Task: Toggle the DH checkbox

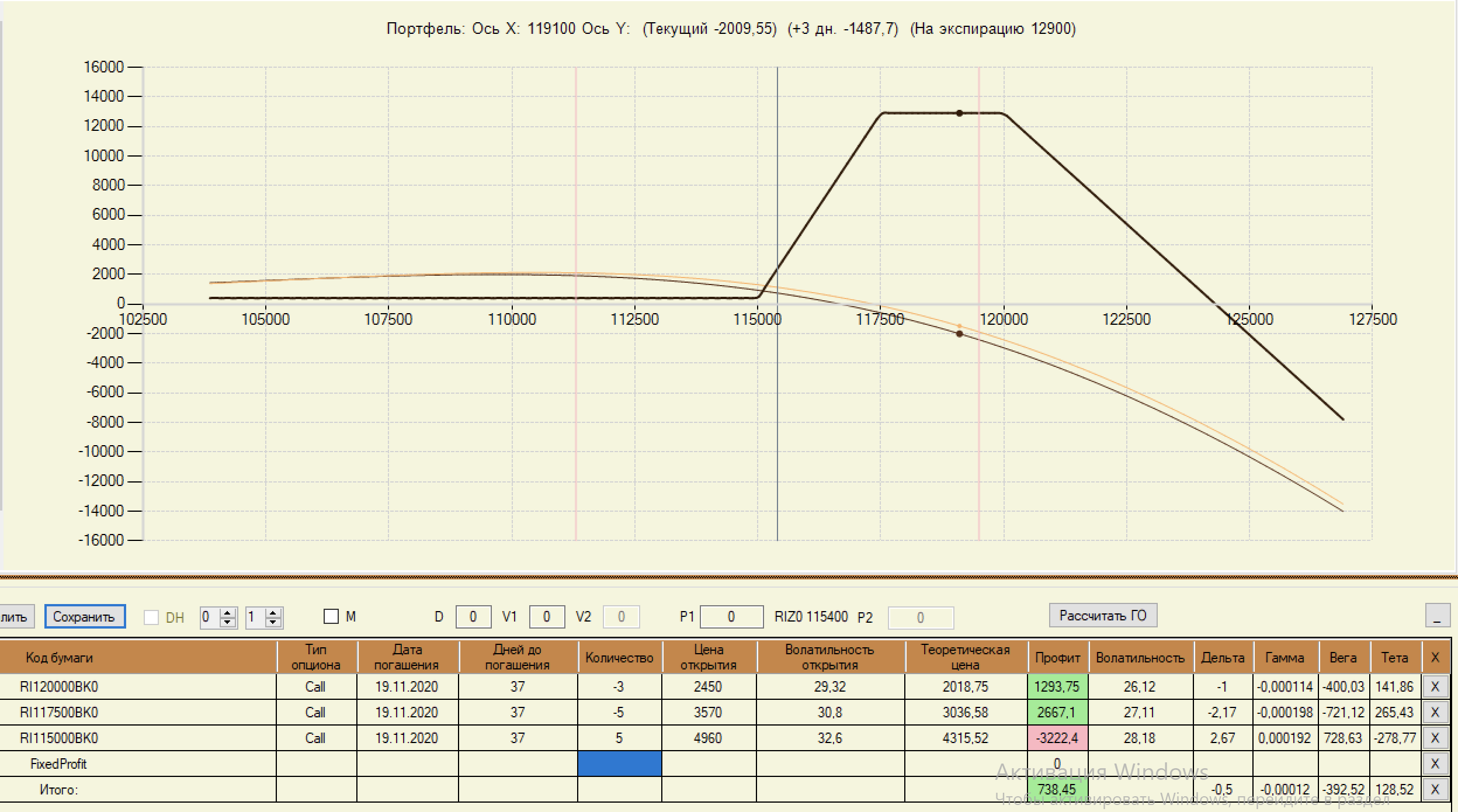Action: click(x=151, y=617)
